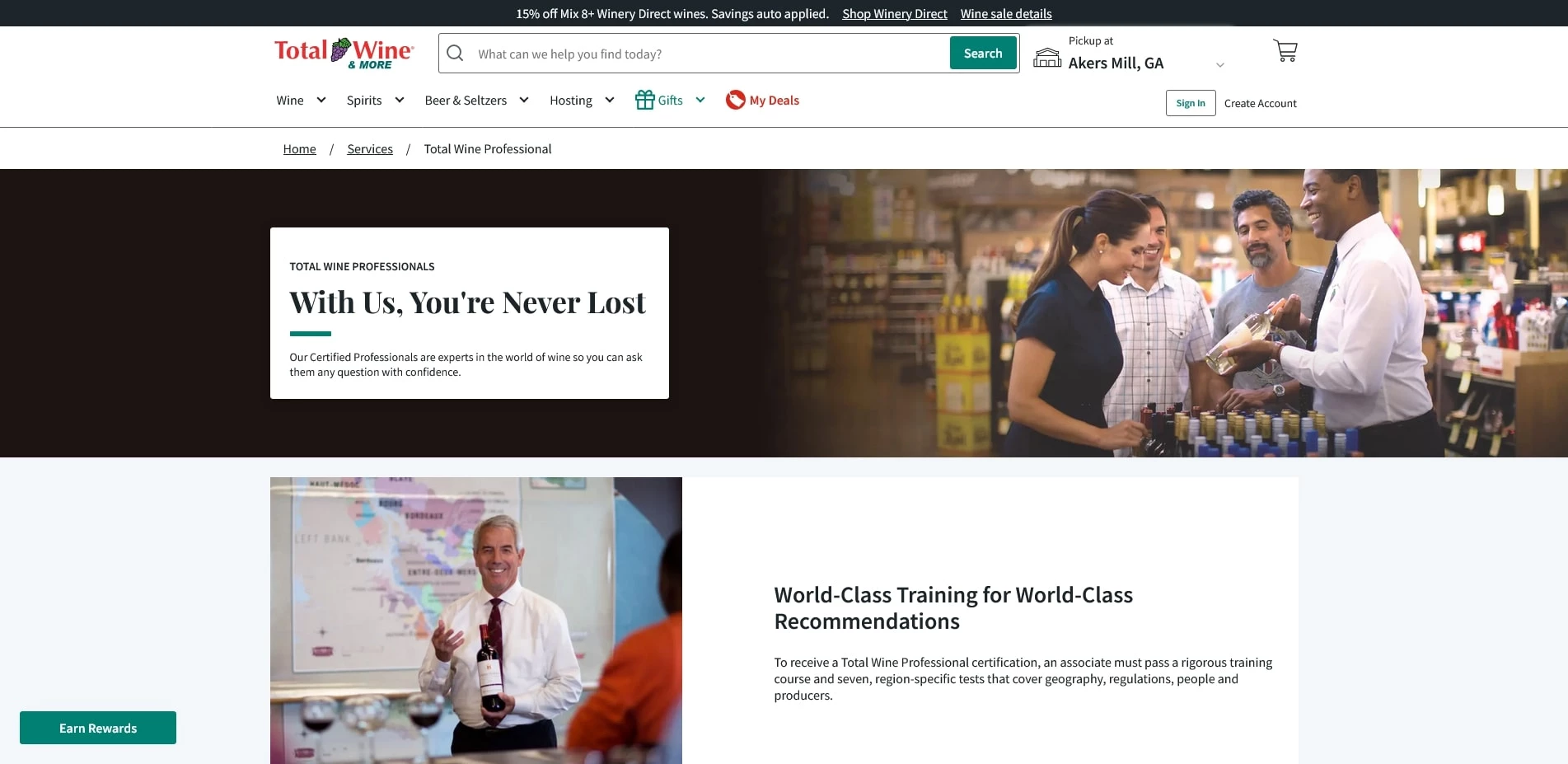Click the Gifts present box icon
The image size is (1568, 764).
click(x=644, y=100)
